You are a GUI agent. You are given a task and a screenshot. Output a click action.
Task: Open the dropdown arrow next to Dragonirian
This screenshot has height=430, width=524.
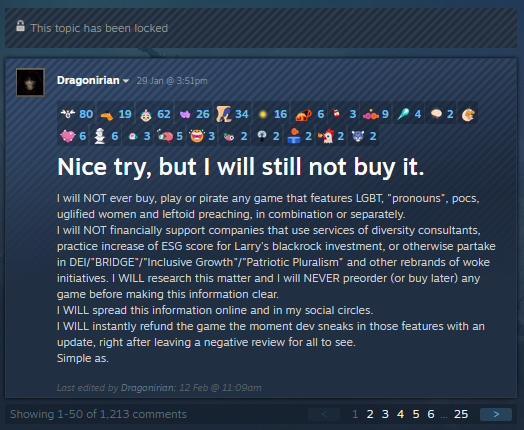126,81
